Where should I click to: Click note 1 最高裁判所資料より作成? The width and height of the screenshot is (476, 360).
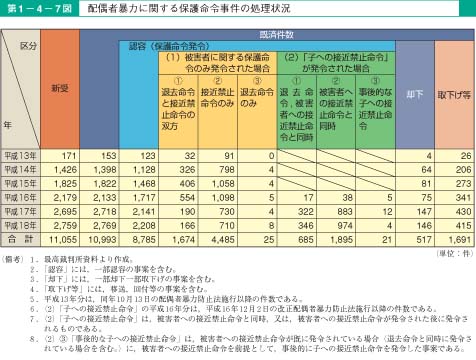81,259
